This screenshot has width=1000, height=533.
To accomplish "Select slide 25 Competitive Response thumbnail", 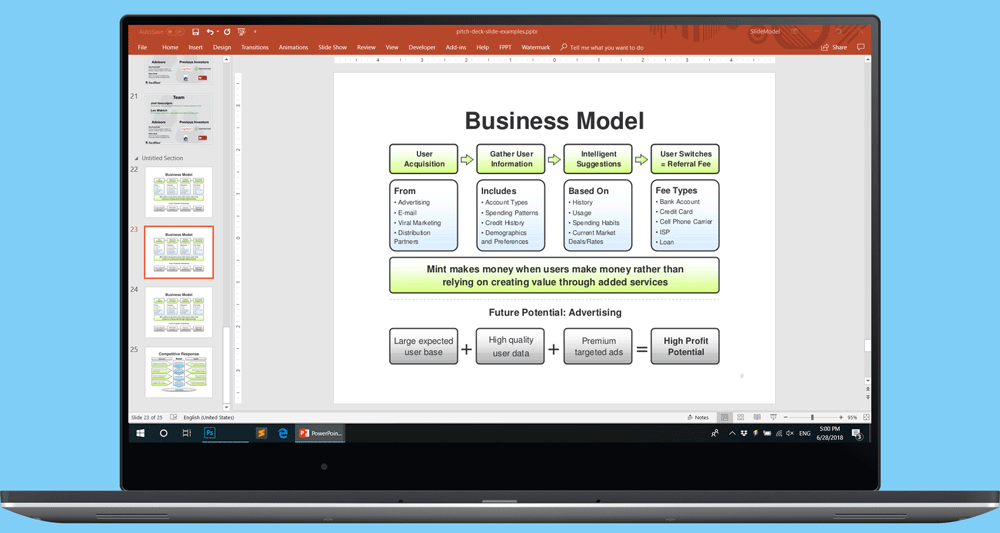I will [179, 372].
